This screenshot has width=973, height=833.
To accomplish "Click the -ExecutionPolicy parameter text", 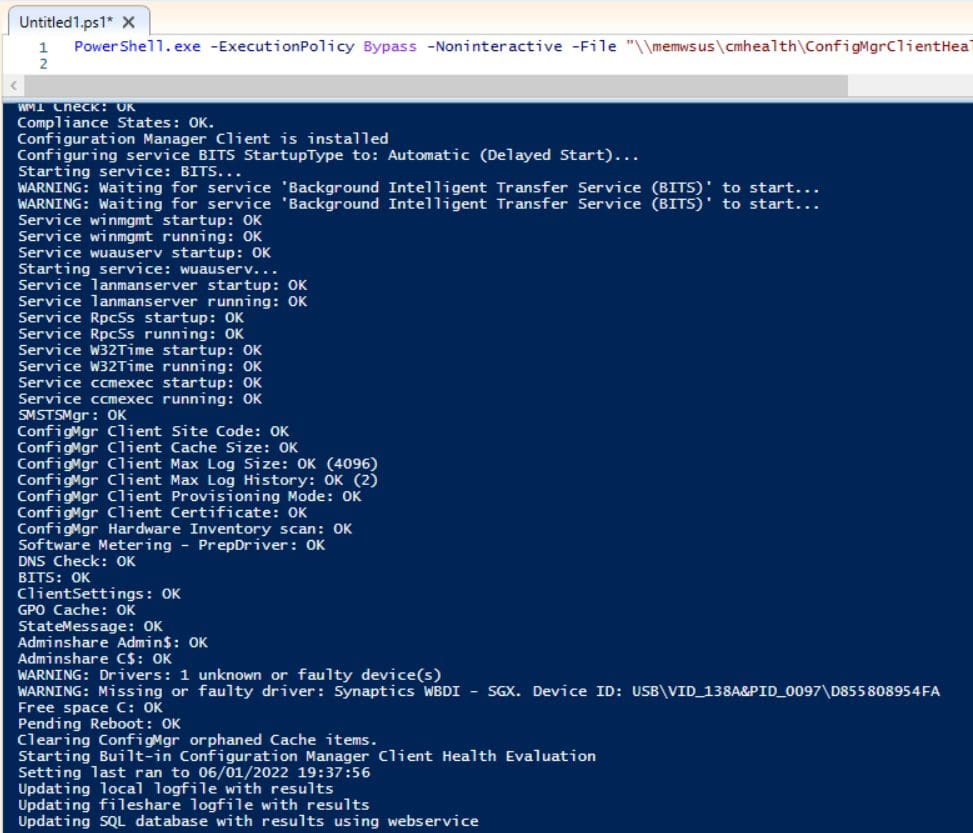I will pos(282,47).
